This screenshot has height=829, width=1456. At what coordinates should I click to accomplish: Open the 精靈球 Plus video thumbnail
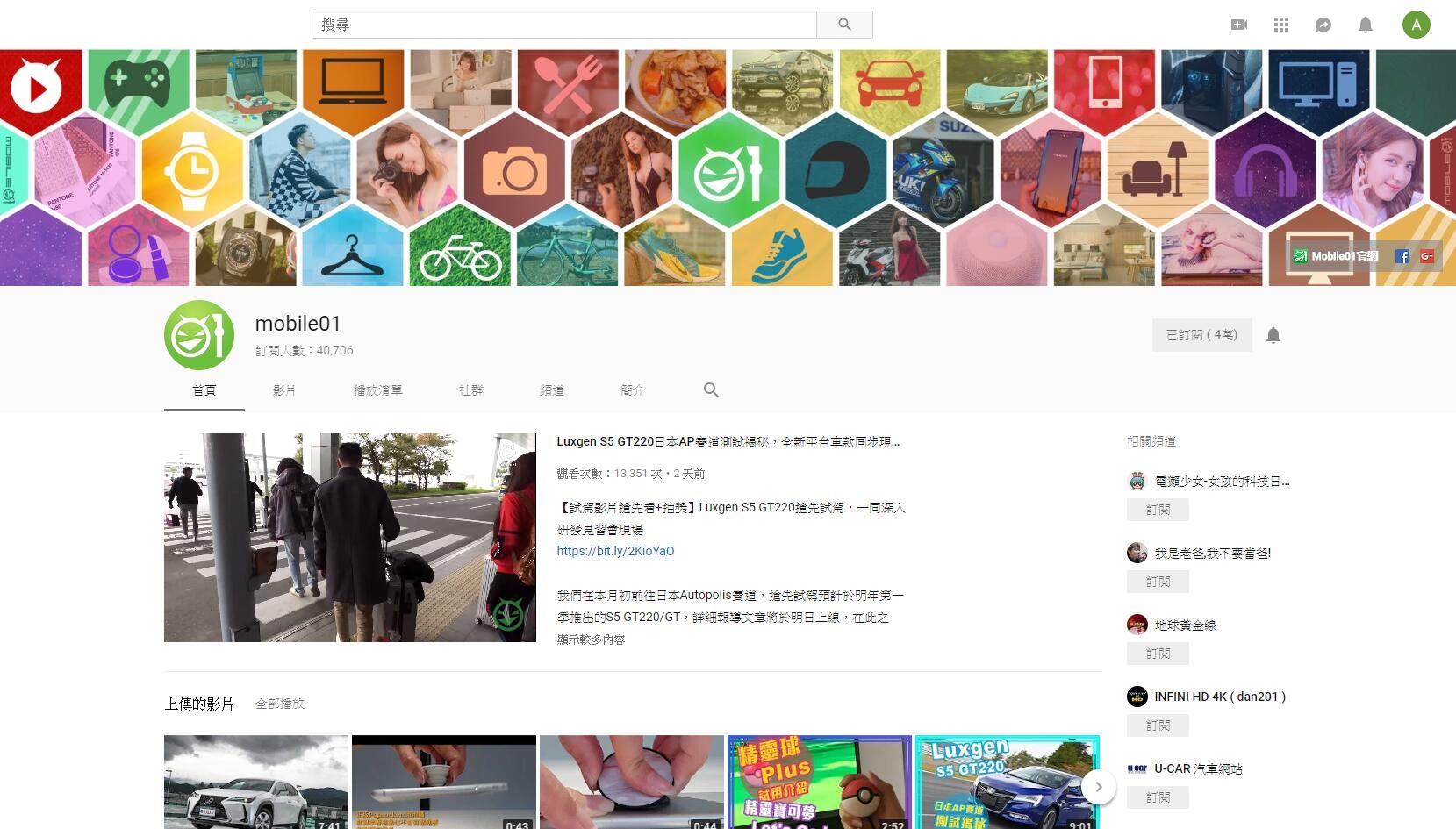[820, 782]
